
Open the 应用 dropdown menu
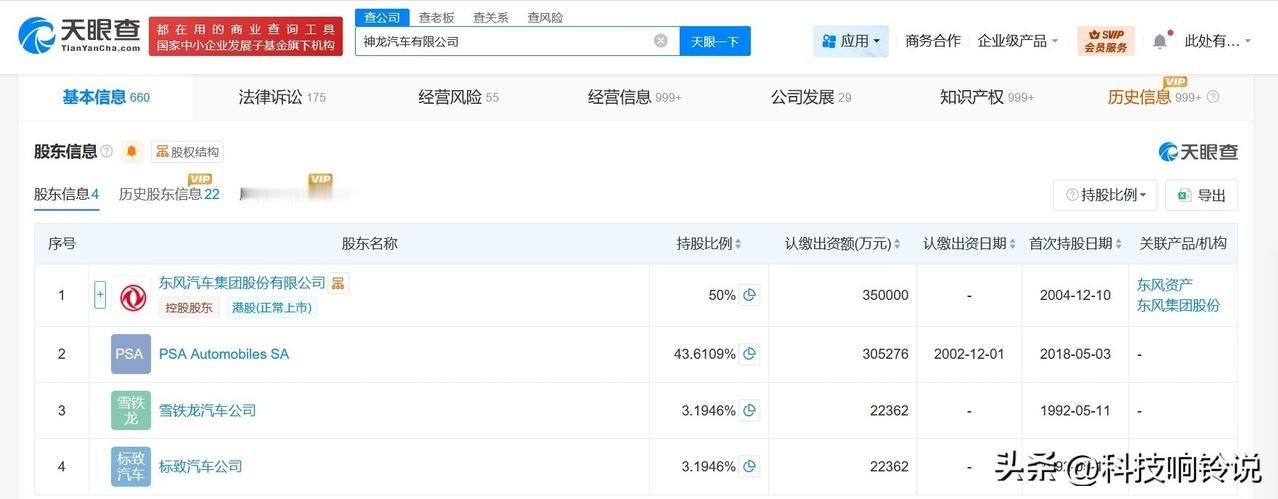(850, 41)
